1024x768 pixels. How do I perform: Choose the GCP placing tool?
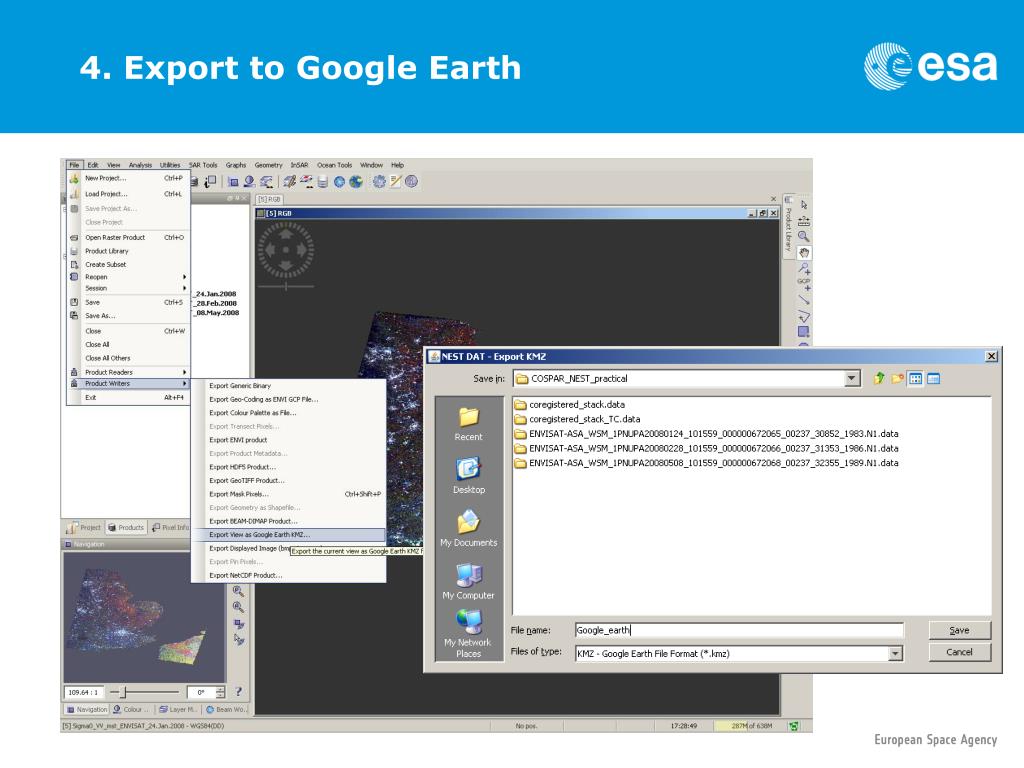804,284
